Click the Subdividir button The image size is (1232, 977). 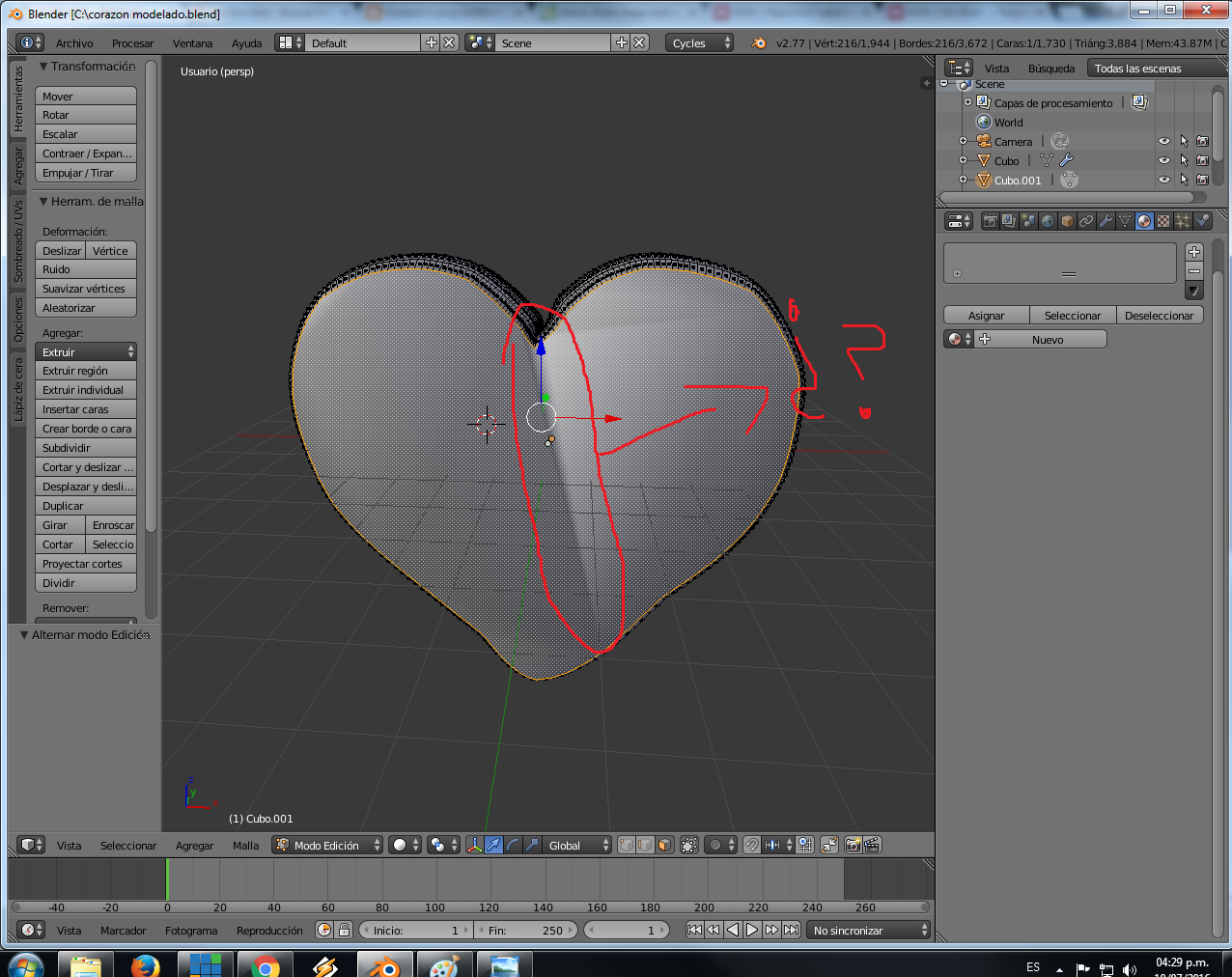pyautogui.click(x=85, y=448)
